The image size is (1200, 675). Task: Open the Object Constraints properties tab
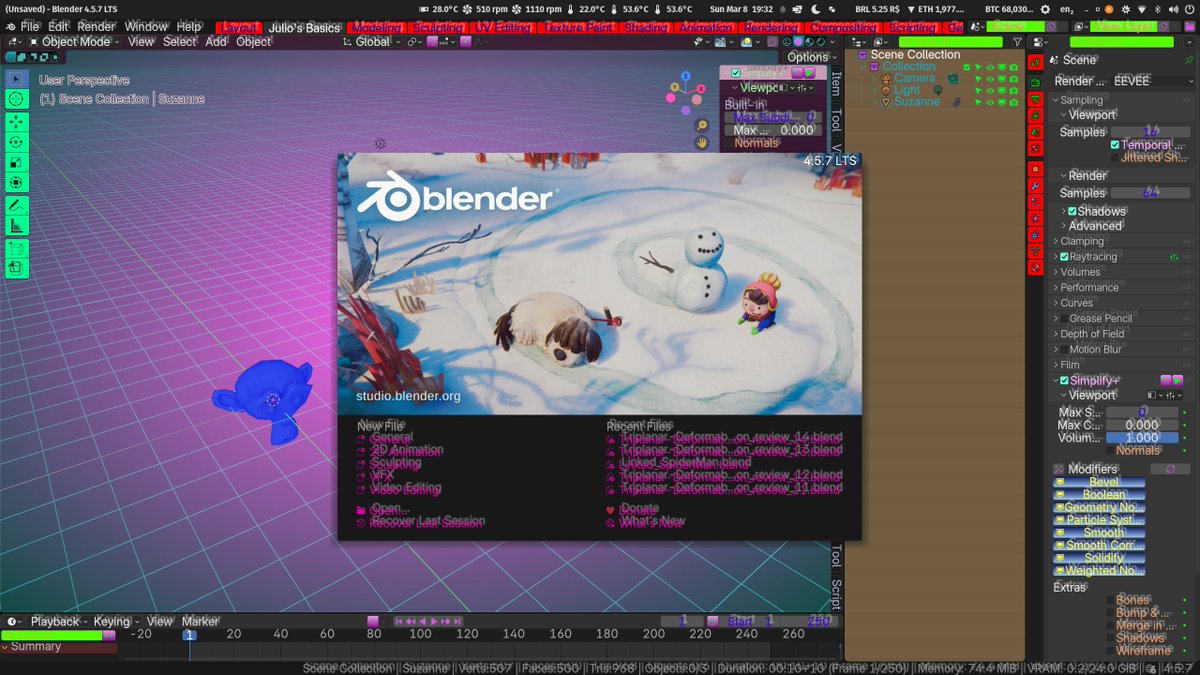1035,235
